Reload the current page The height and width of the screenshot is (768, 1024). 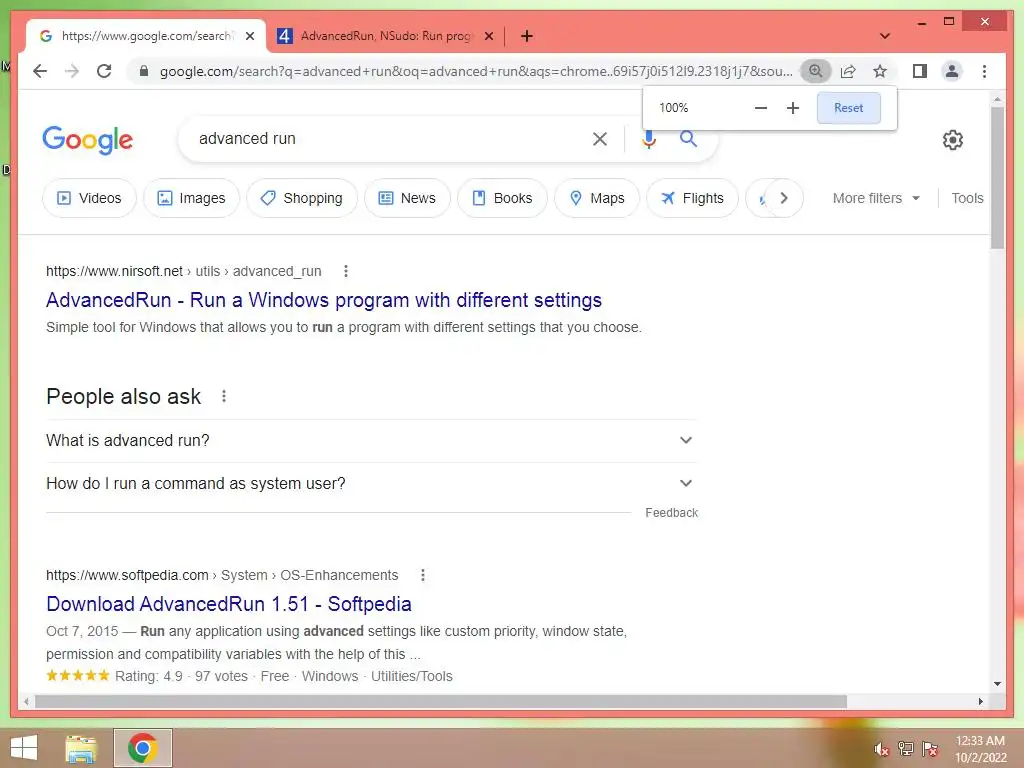click(104, 71)
